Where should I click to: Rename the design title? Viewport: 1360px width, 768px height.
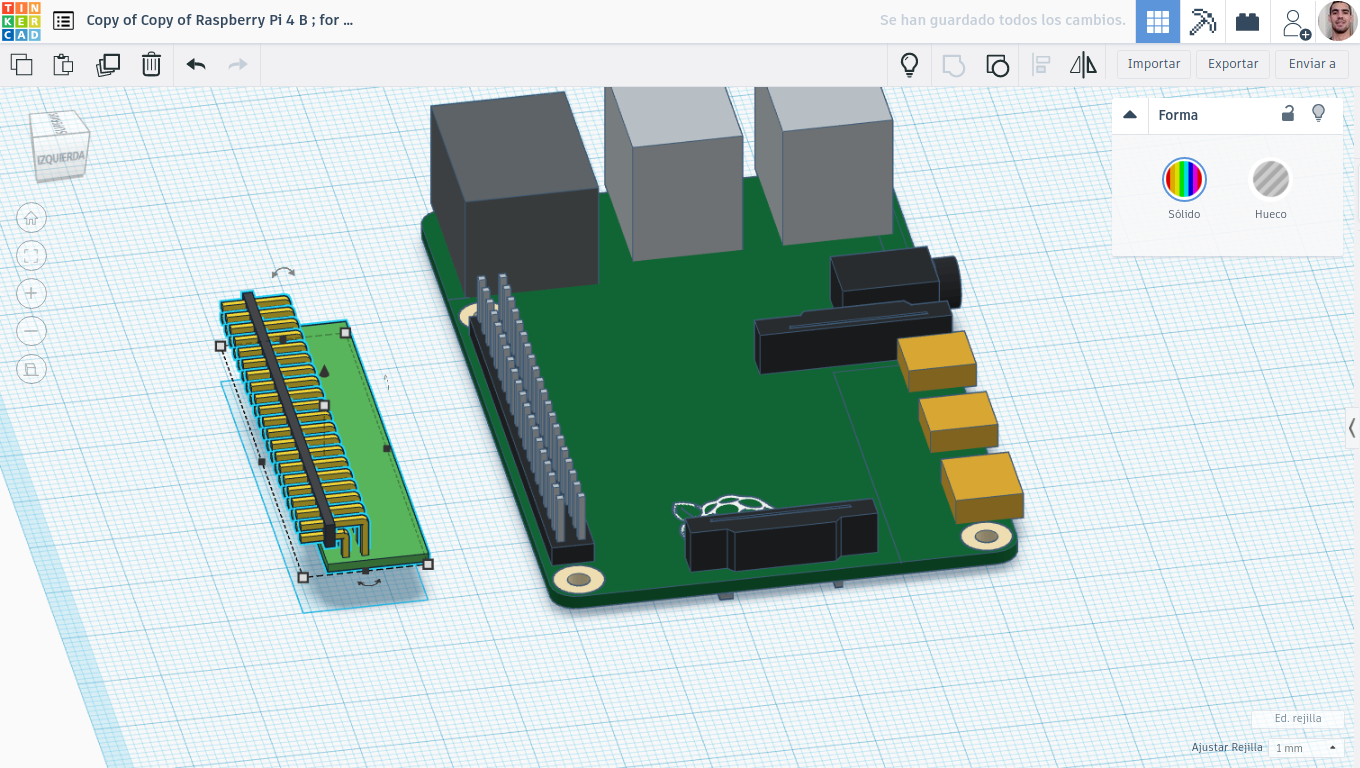point(219,20)
